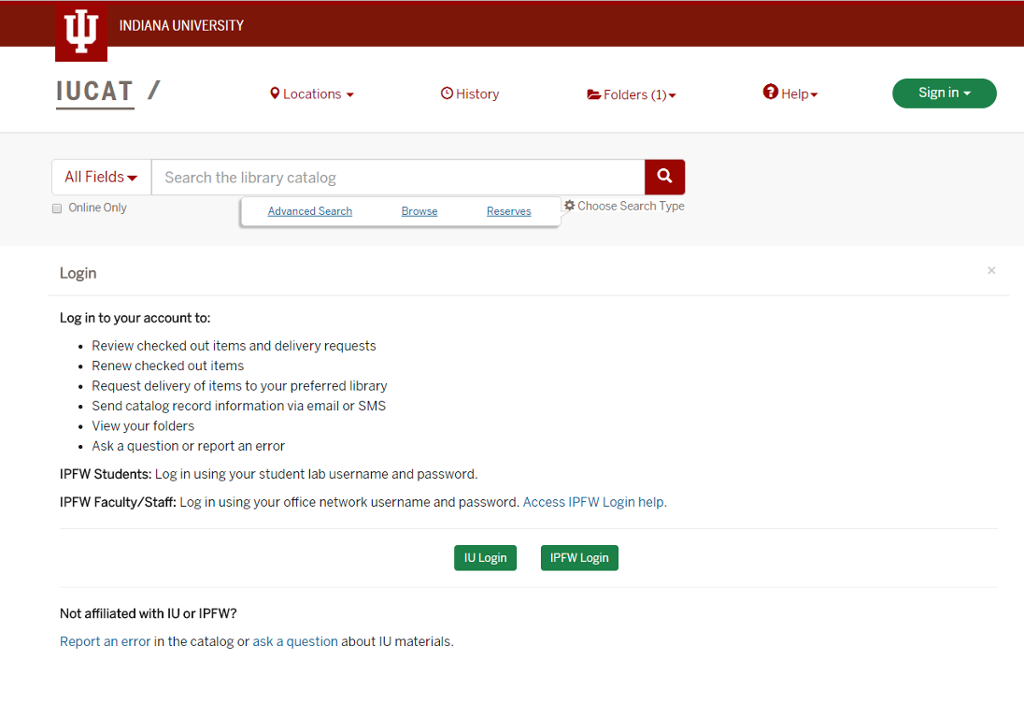
Task: Select the IUCAT home logo
Action: [x=95, y=90]
